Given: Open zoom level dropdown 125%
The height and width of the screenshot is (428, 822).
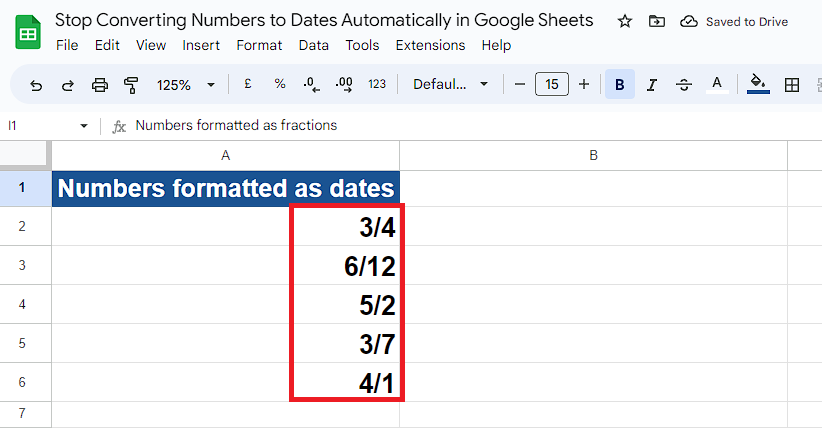Looking at the screenshot, I should coord(186,84).
